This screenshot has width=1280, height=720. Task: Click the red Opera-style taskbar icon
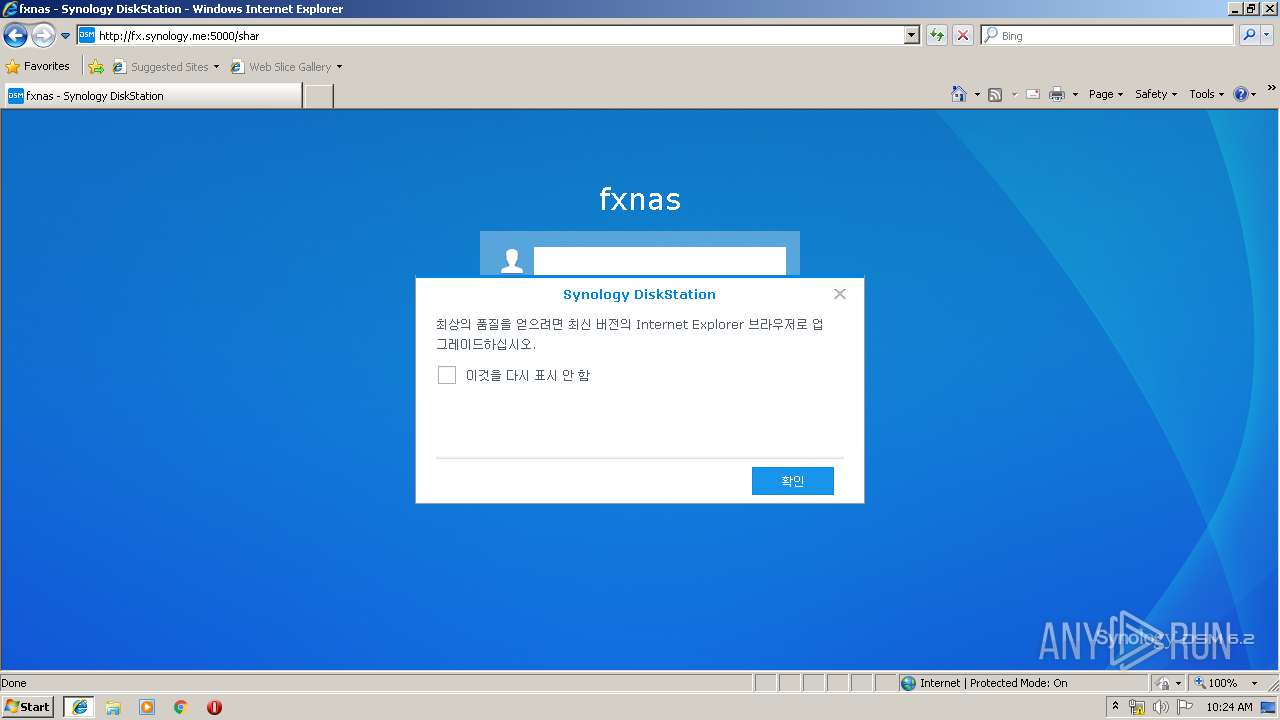coord(214,707)
